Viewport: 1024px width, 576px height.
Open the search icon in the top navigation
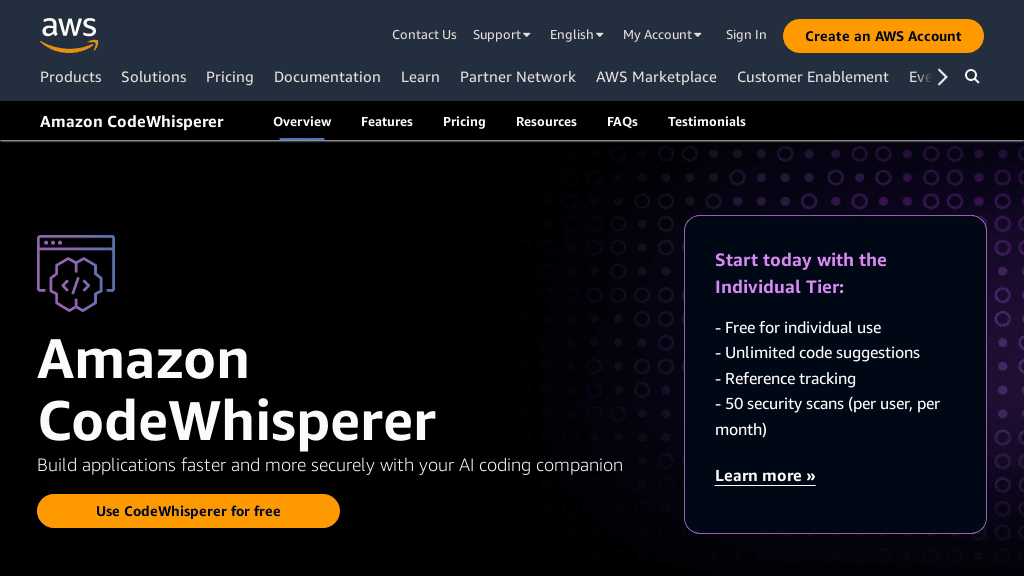pos(971,76)
